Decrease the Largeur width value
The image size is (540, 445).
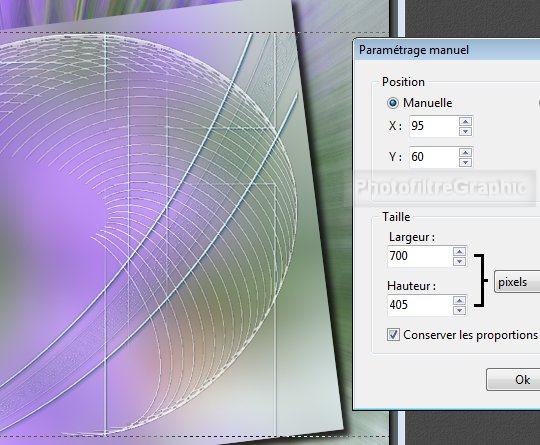tap(459, 261)
